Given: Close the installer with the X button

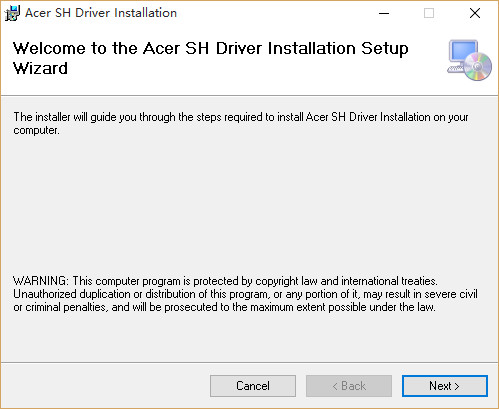Looking at the screenshot, I should click(475, 13).
